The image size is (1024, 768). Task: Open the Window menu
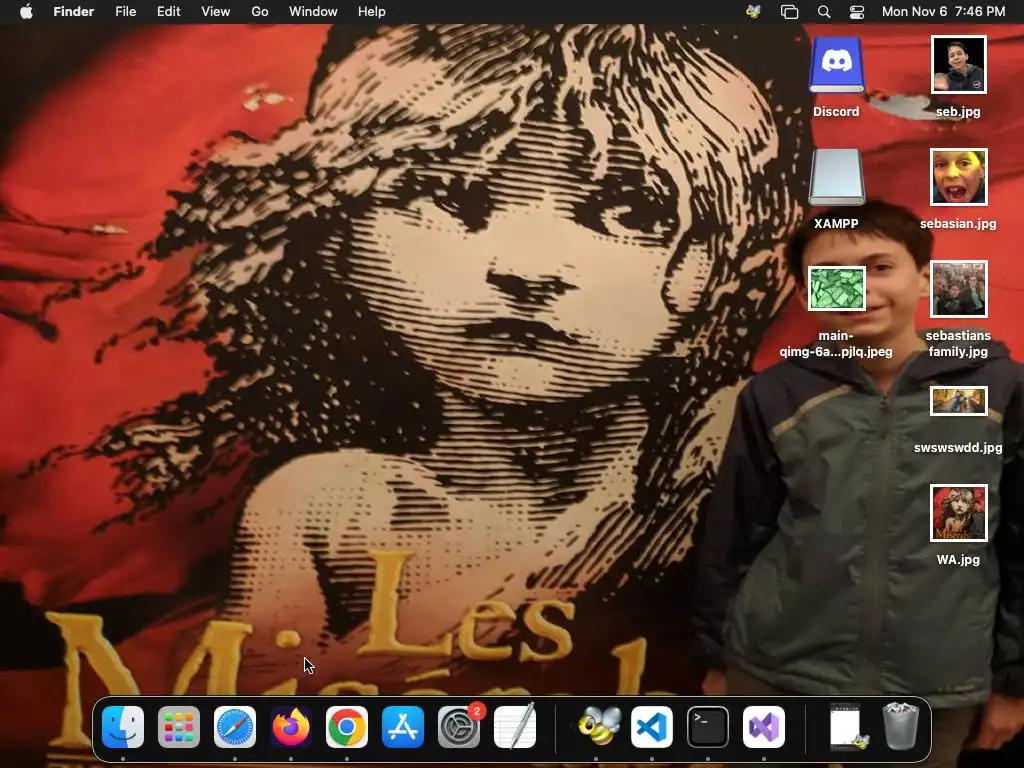[x=313, y=12]
